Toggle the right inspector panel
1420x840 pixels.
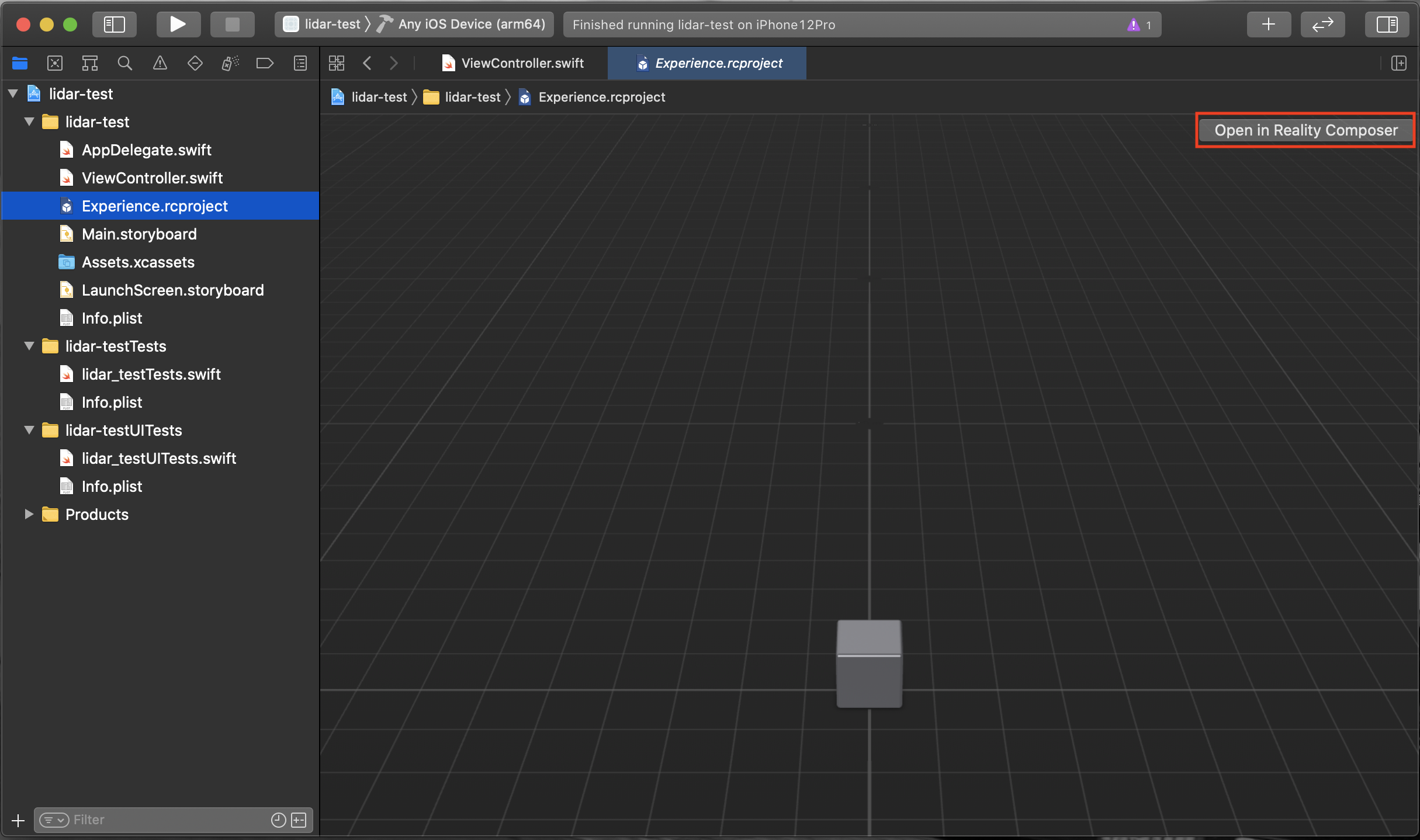1386,25
